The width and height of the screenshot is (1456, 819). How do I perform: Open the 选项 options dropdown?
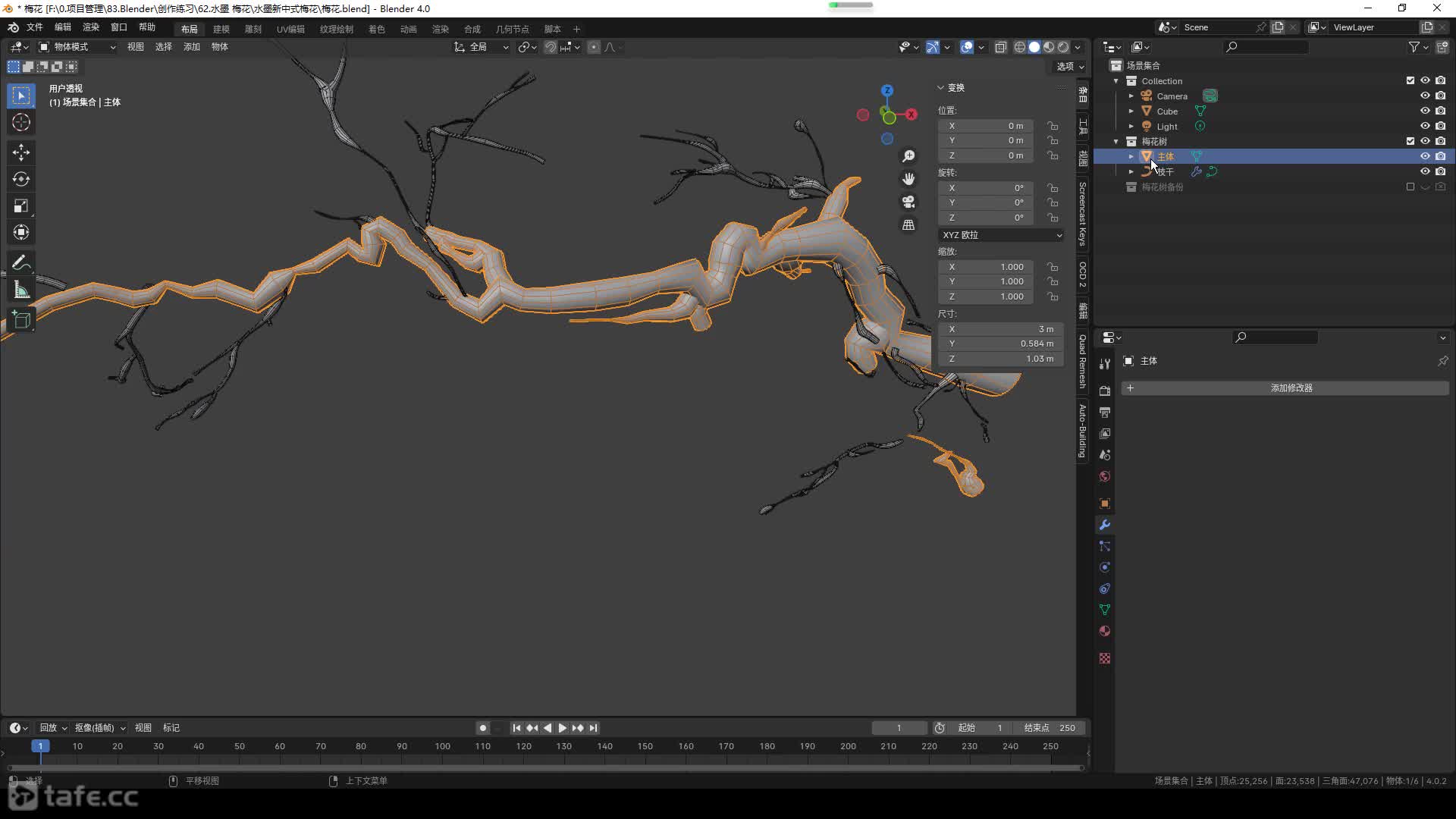(x=1070, y=67)
